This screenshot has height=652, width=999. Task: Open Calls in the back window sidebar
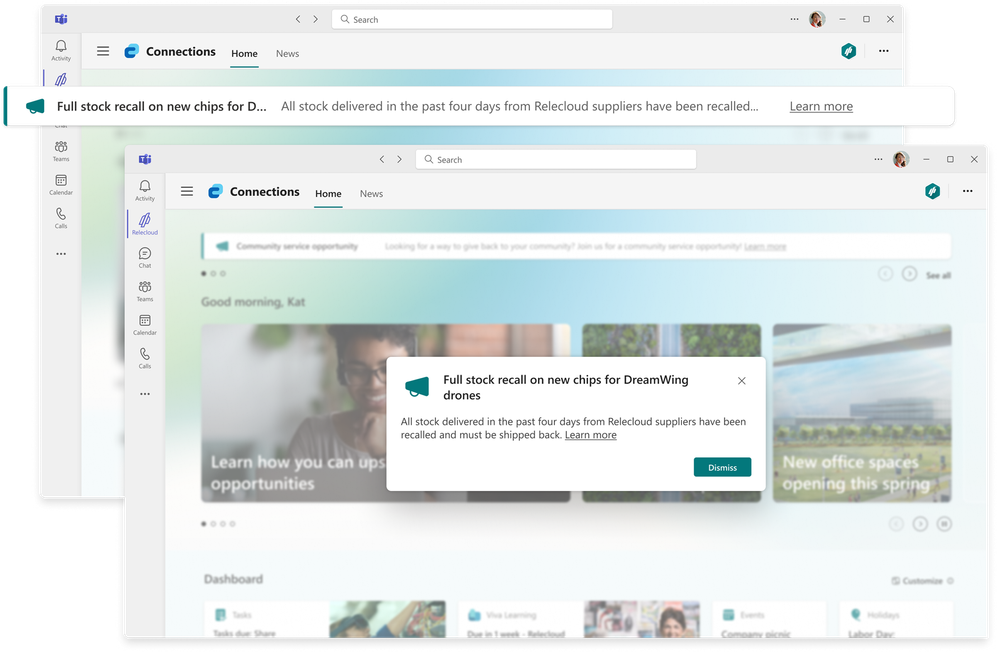coord(61,218)
